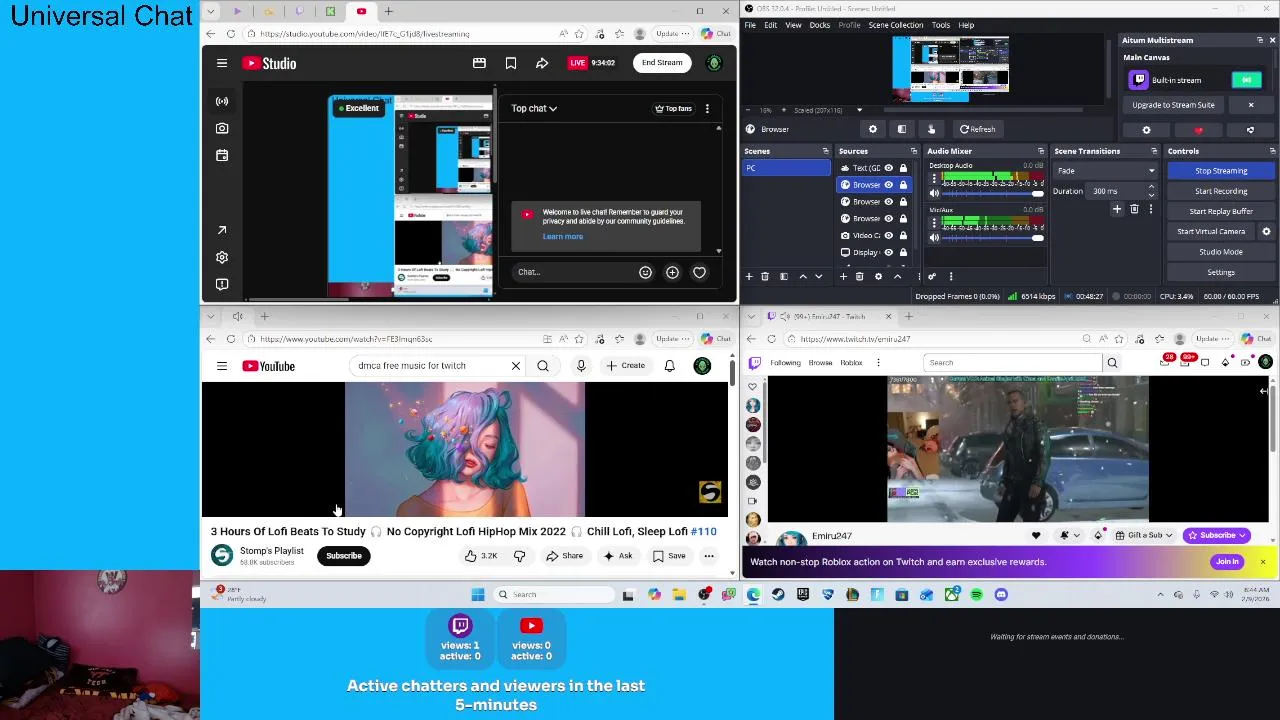Viewport: 1280px width, 720px height.
Task: Open YouTube notifications bell
Action: pyautogui.click(x=669, y=366)
